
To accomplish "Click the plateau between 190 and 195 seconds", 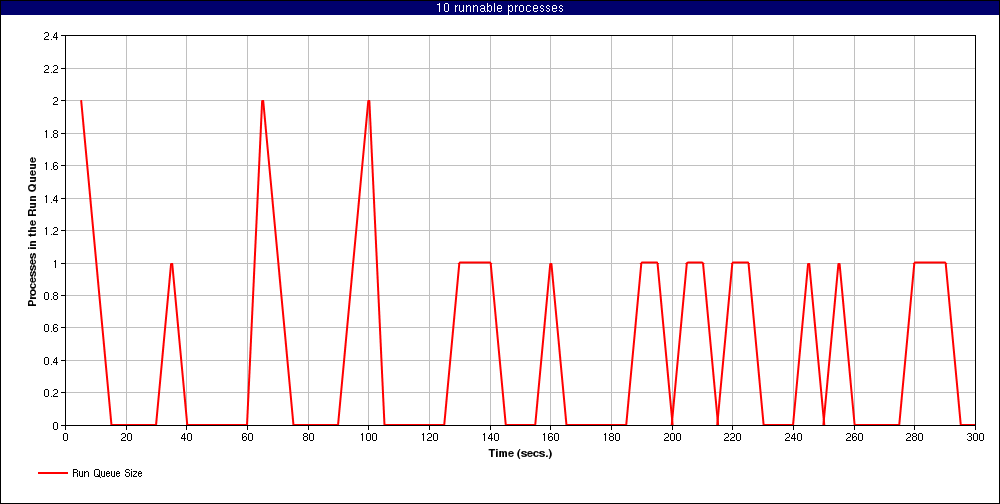I will (649, 262).
